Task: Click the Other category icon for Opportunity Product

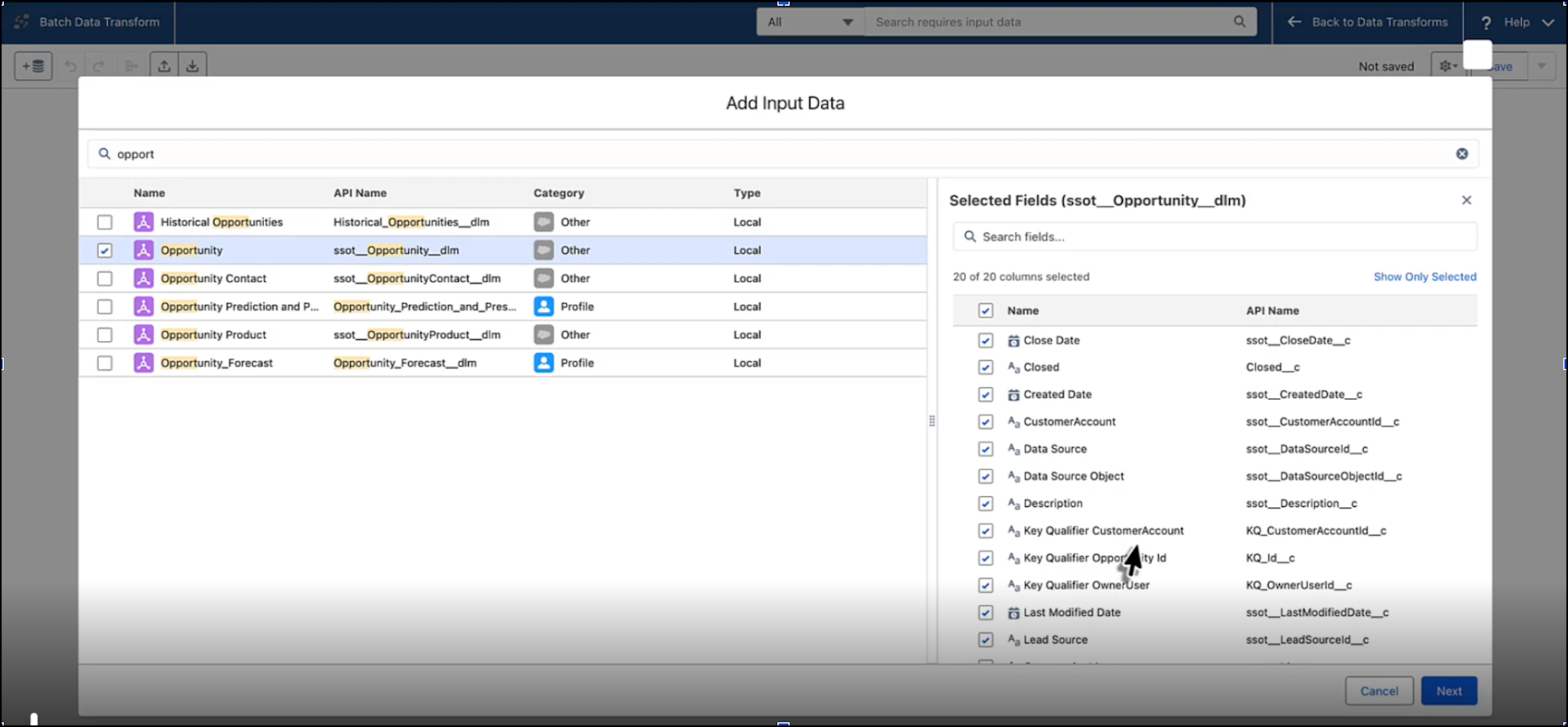Action: [543, 334]
